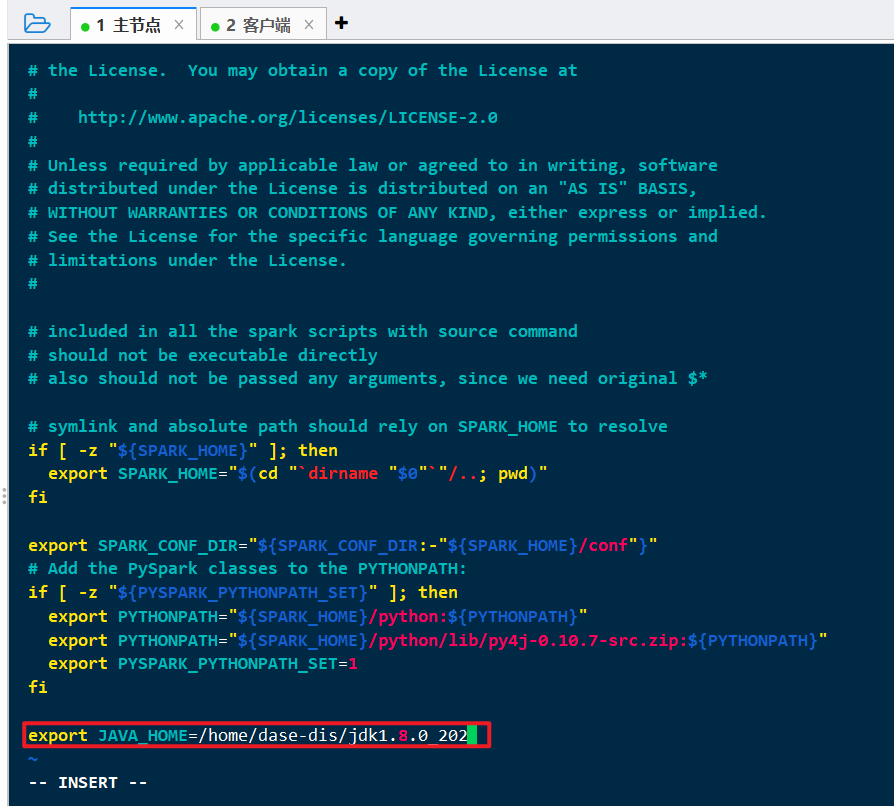Add a new session tab with plus
The height and width of the screenshot is (806, 894).
click(x=341, y=23)
